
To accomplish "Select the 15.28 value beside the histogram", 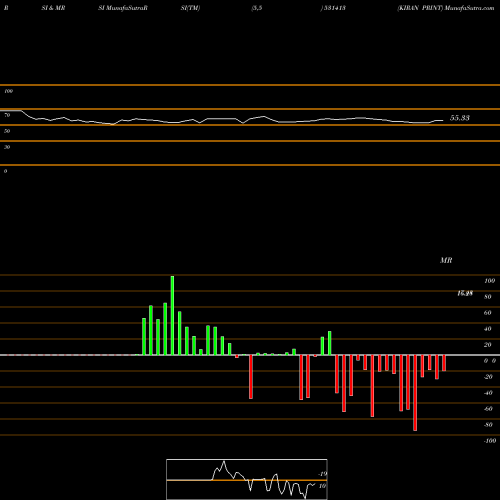I will pyautogui.click(x=465, y=293).
